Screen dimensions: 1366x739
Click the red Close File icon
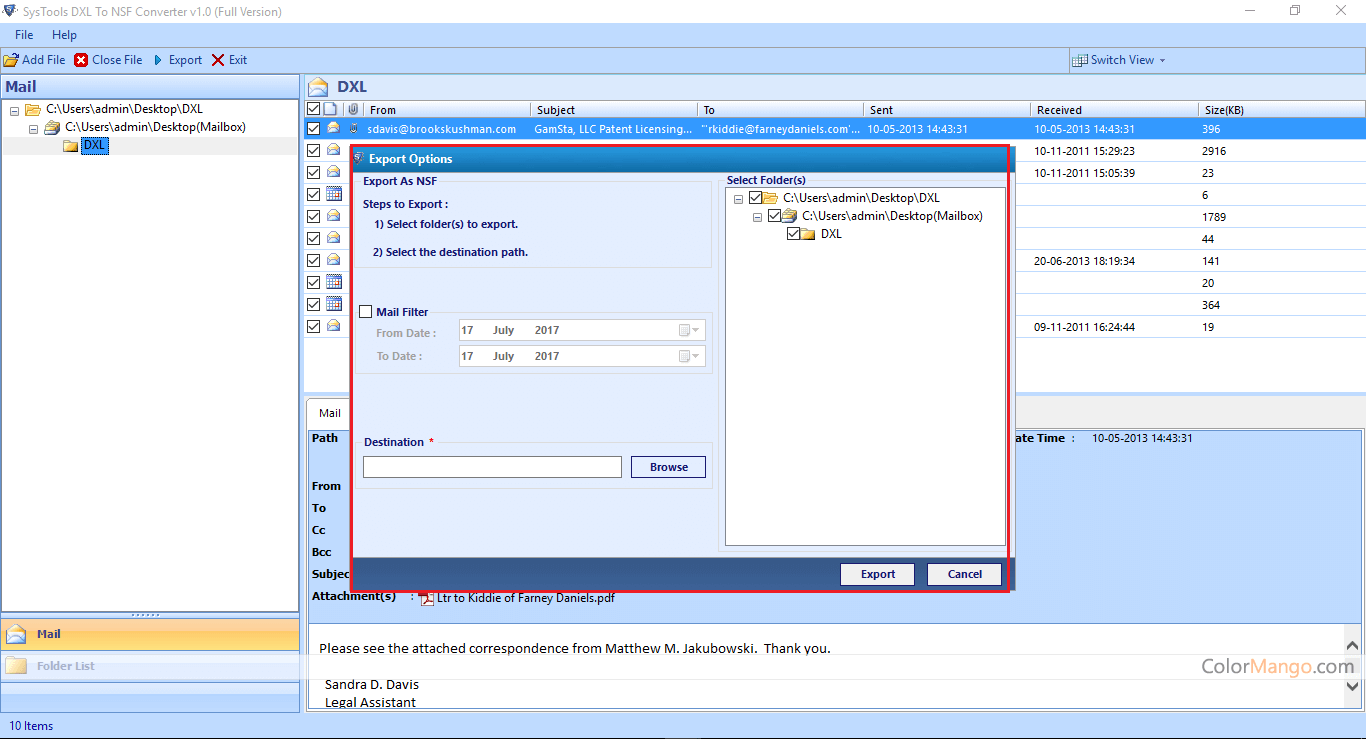coord(81,60)
